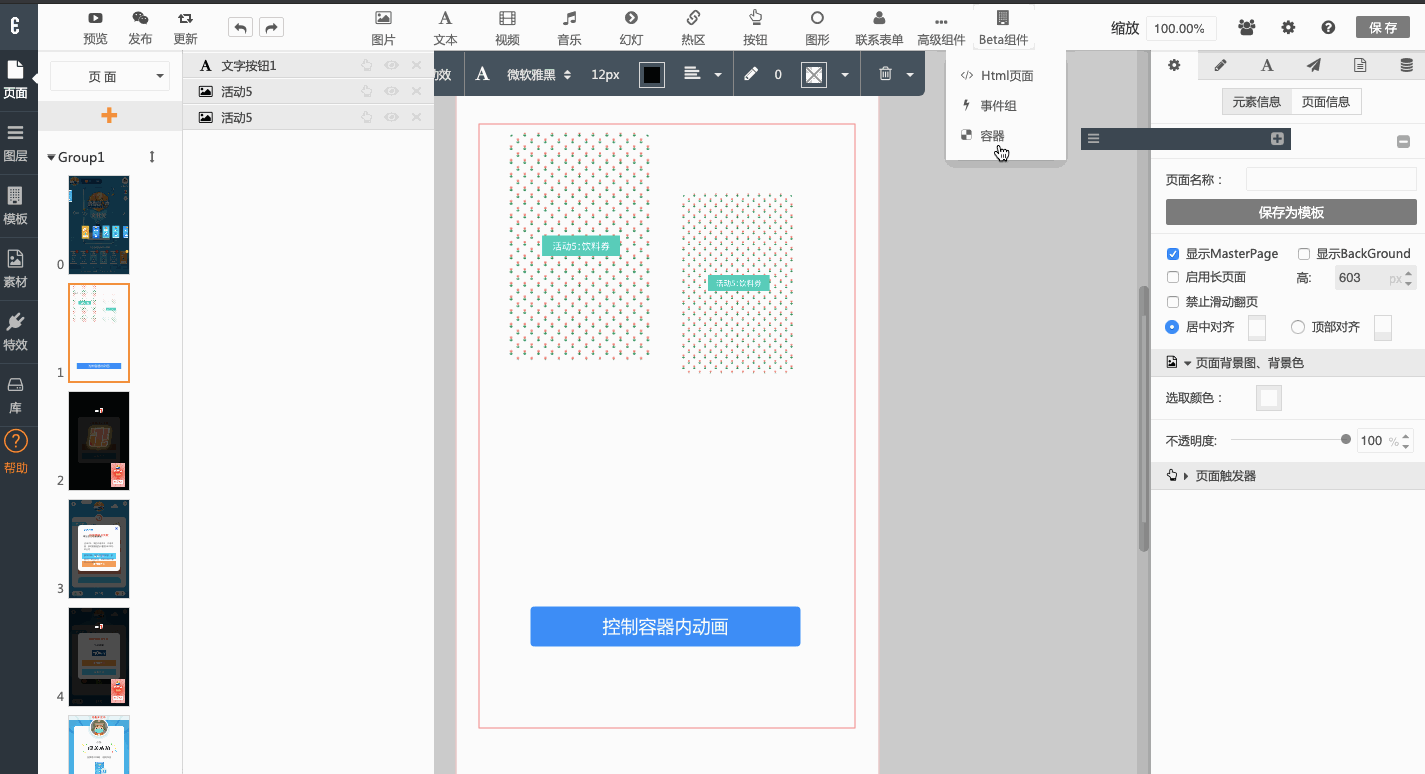
Task: Click the Preview (预览) play icon
Action: [x=95, y=18]
